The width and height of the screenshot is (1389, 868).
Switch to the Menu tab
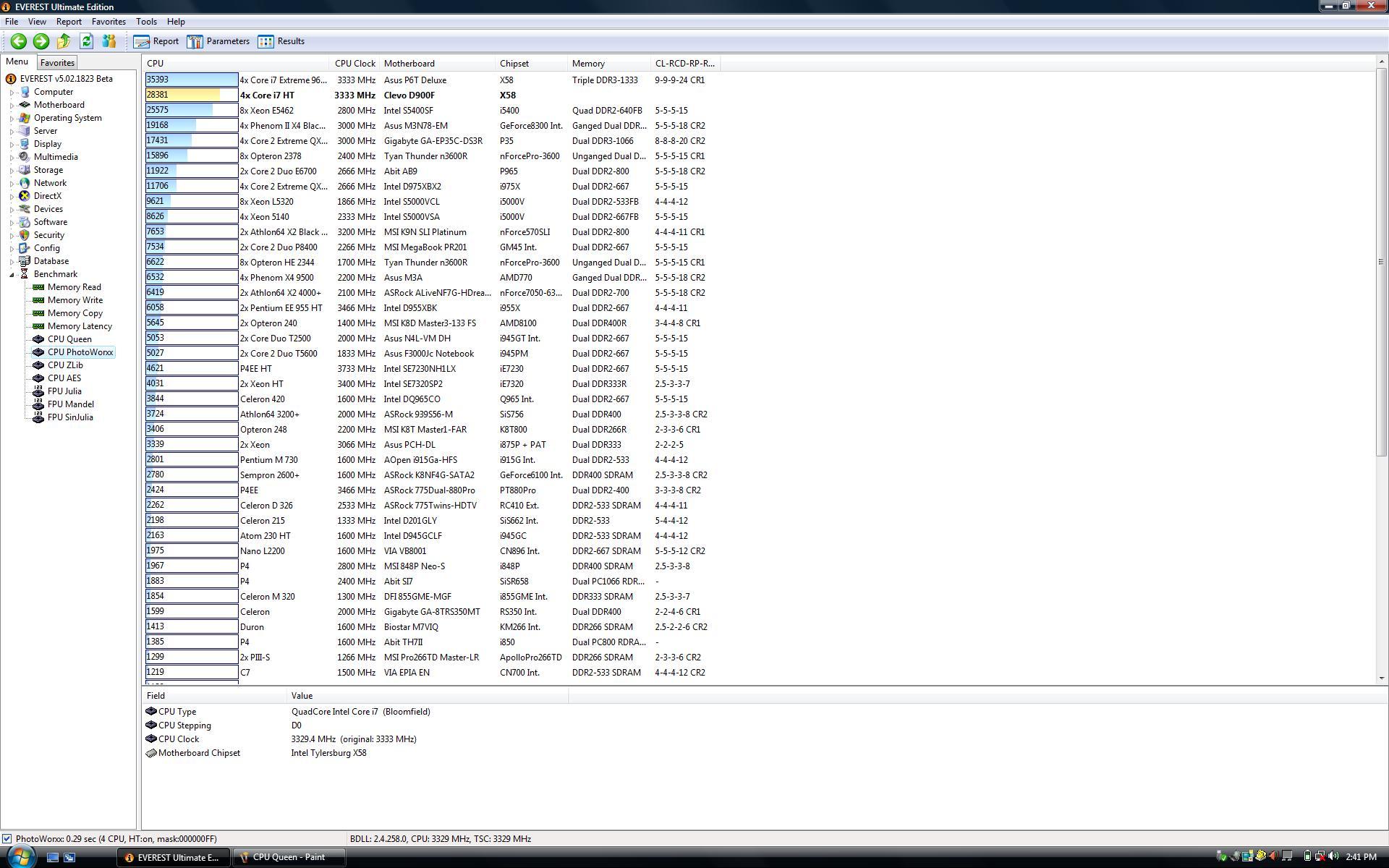17,62
